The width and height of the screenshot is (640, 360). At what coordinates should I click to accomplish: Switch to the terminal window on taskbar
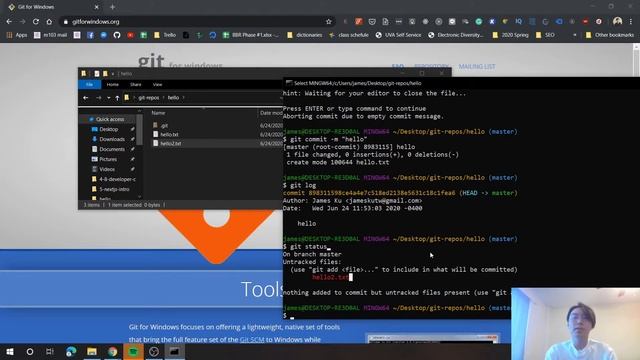pyautogui.click(x=174, y=351)
